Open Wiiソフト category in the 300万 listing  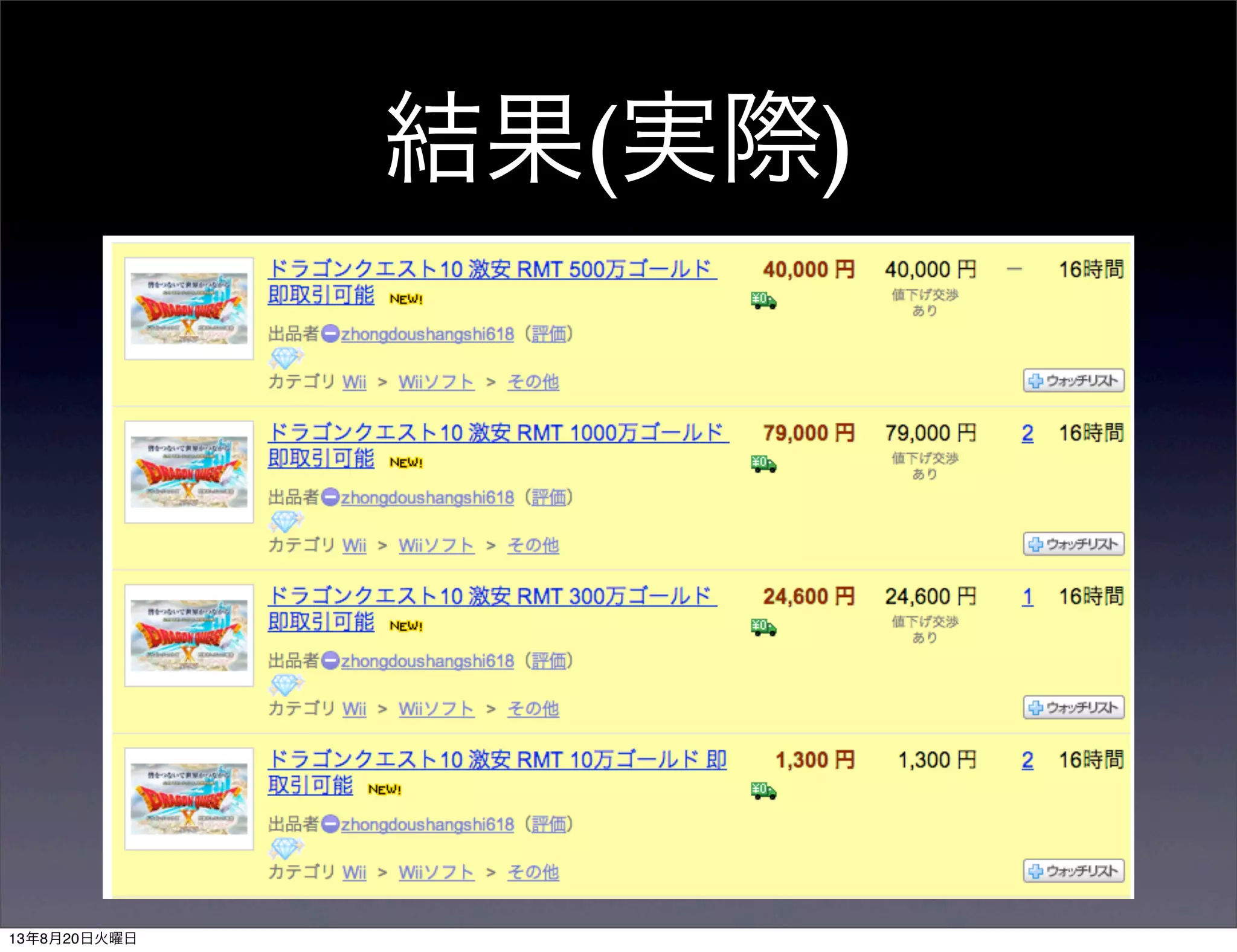click(x=436, y=709)
